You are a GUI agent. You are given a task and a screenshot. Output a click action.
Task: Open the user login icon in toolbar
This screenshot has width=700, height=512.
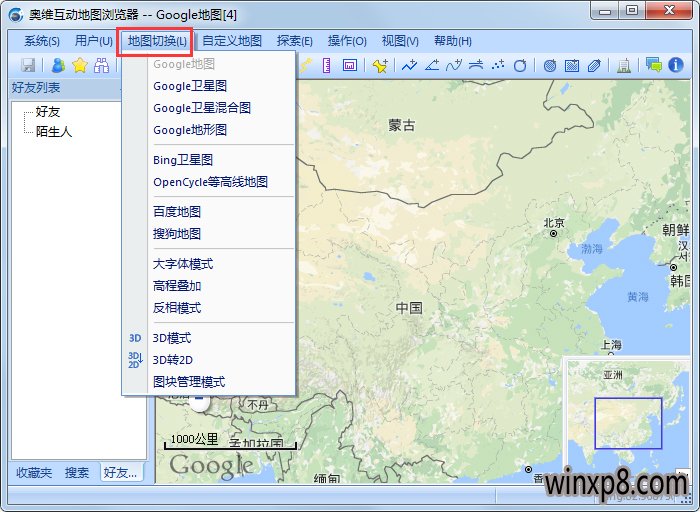pyautogui.click(x=58, y=66)
